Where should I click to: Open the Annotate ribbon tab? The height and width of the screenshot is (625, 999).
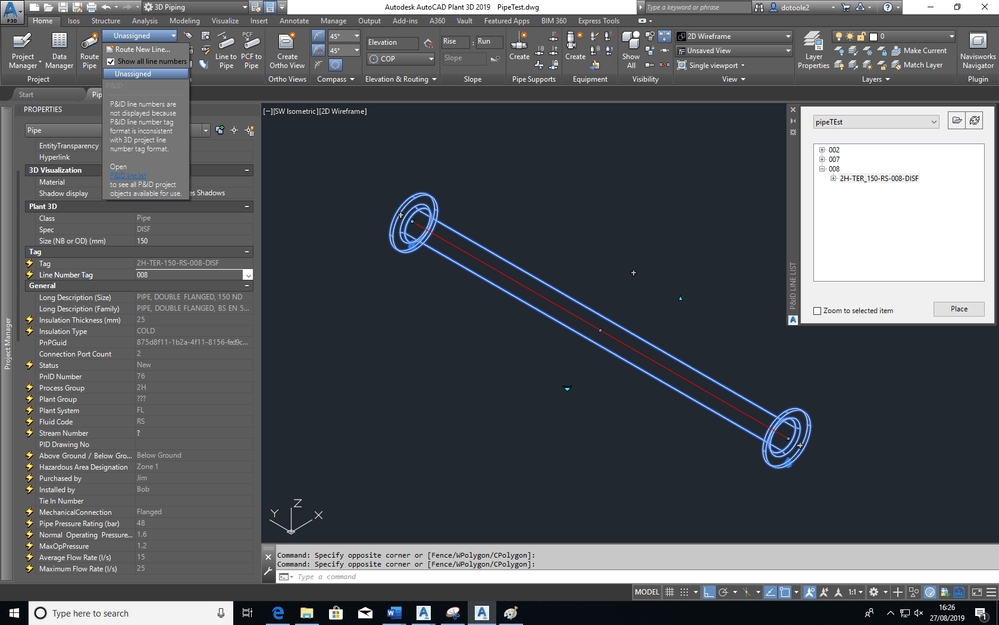[x=294, y=20]
